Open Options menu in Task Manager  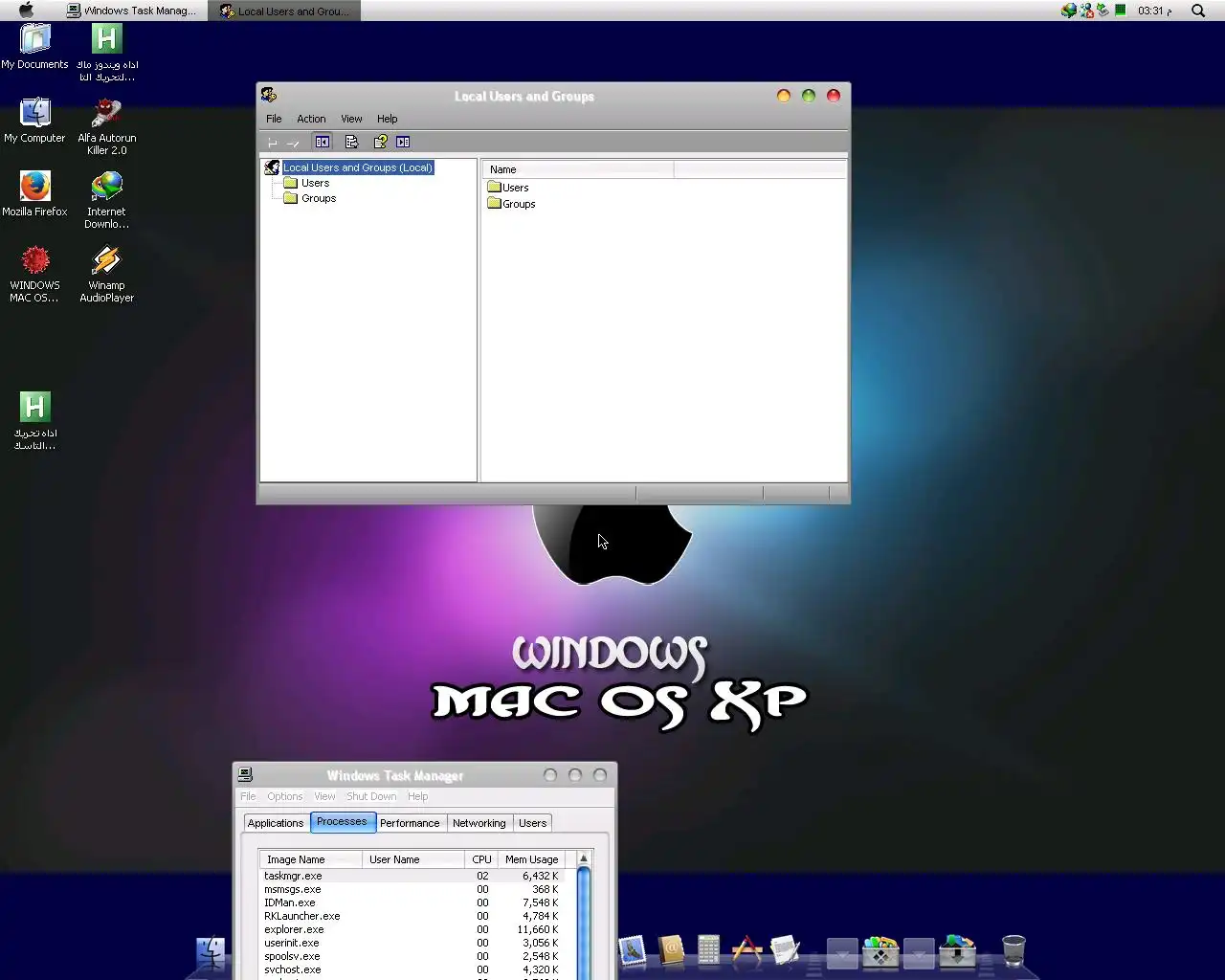285,796
